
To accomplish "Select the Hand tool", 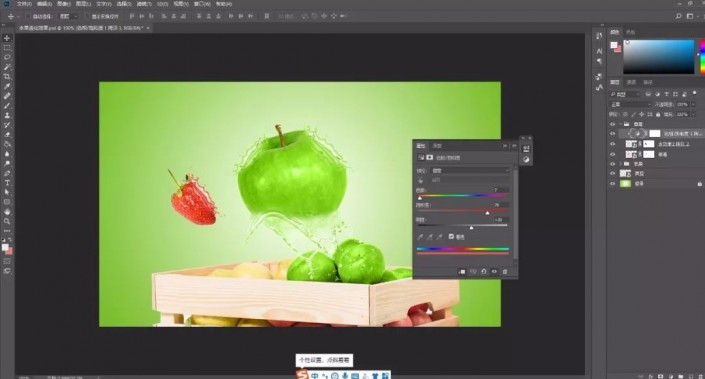I will coord(7,212).
